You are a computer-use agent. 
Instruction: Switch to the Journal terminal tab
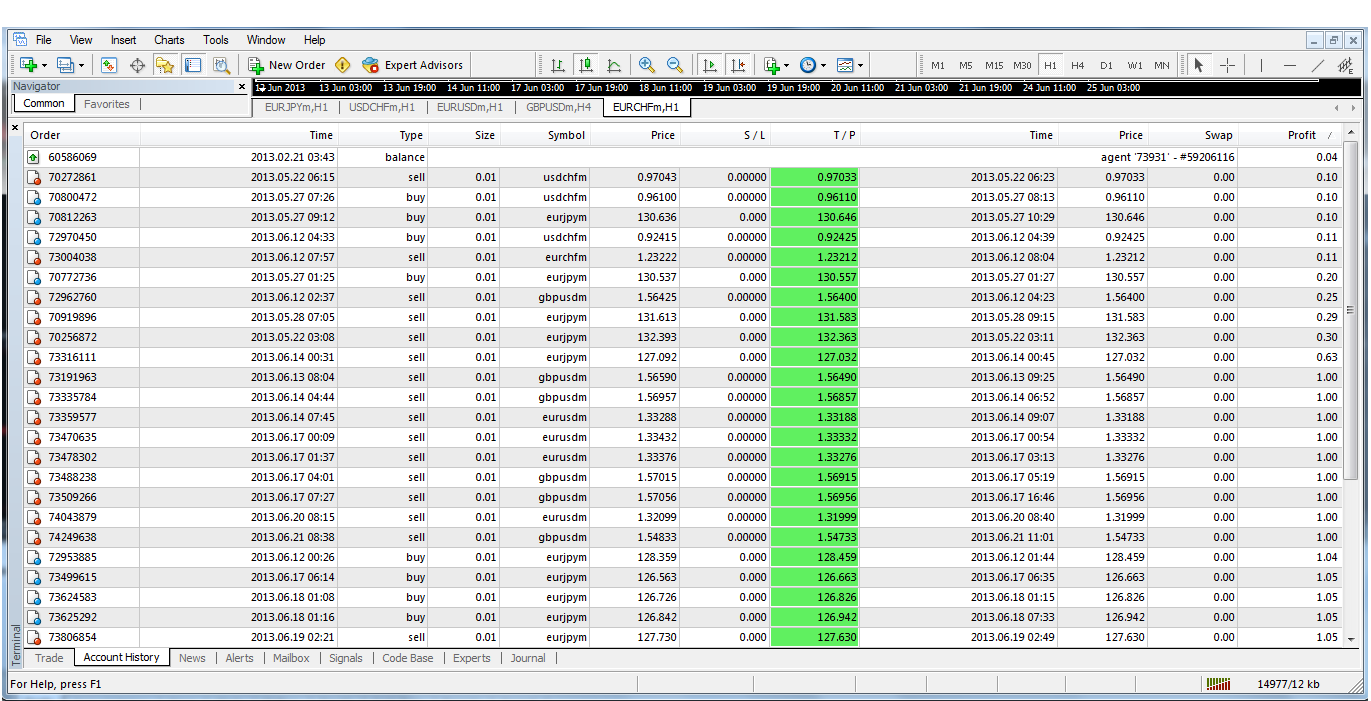tap(528, 658)
